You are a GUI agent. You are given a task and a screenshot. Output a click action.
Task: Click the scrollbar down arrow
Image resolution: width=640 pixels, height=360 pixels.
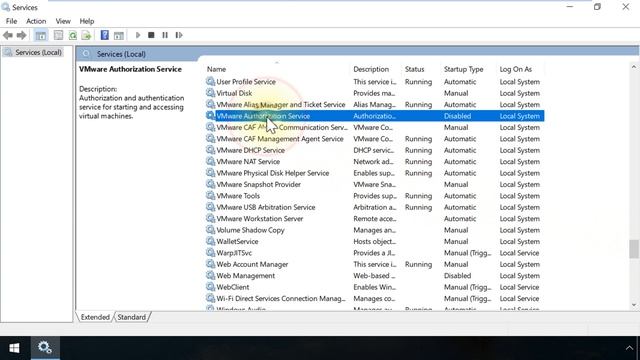[633, 305]
